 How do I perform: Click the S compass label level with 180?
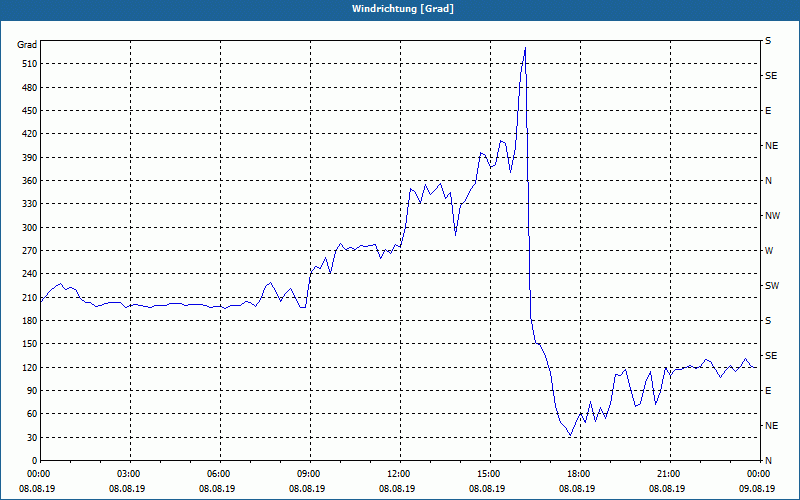point(768,320)
